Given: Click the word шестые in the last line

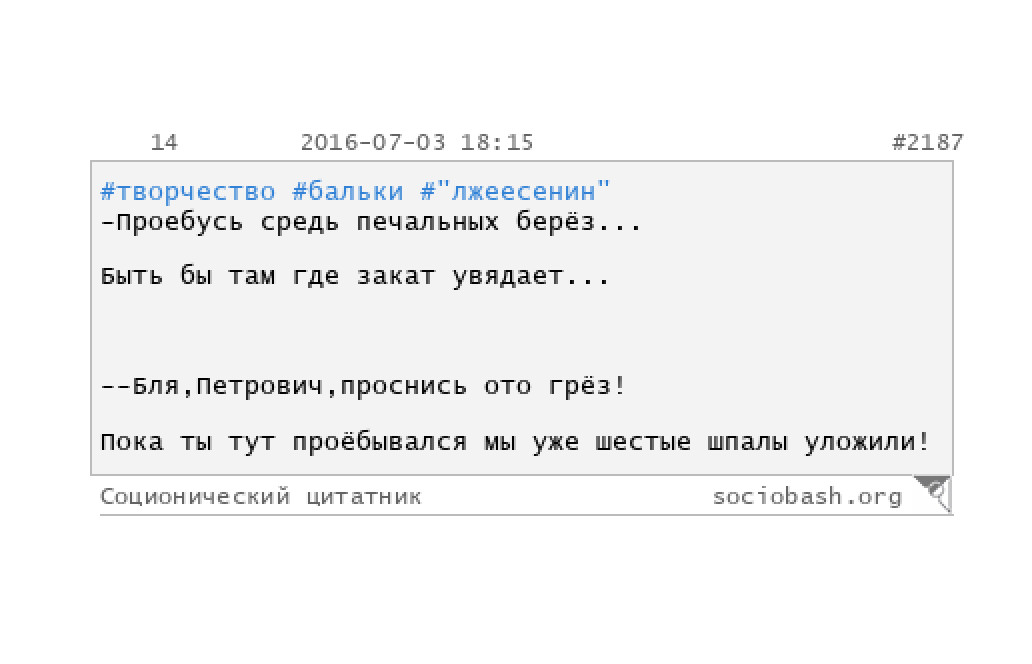Looking at the screenshot, I should (642, 441).
